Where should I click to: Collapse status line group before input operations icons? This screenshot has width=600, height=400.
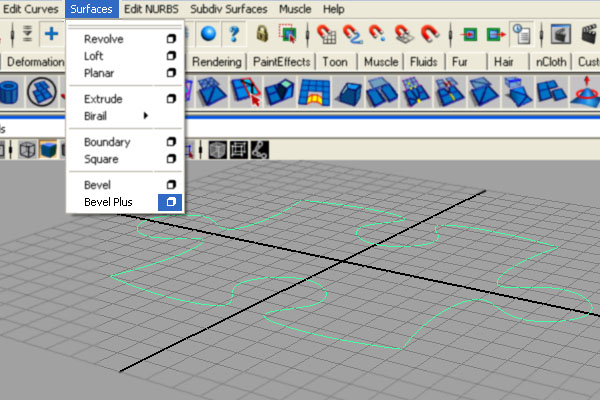(450, 34)
